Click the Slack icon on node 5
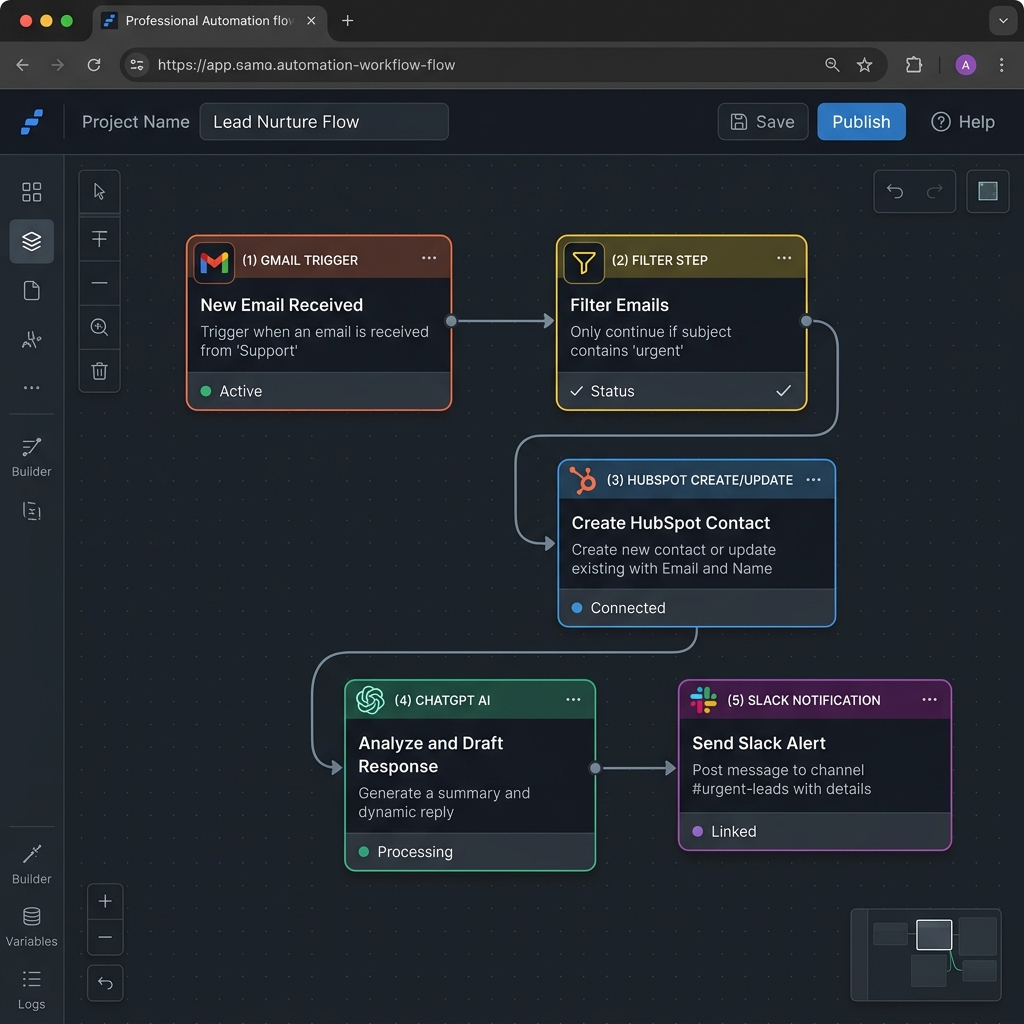Screen dimensions: 1024x1024 pos(703,700)
